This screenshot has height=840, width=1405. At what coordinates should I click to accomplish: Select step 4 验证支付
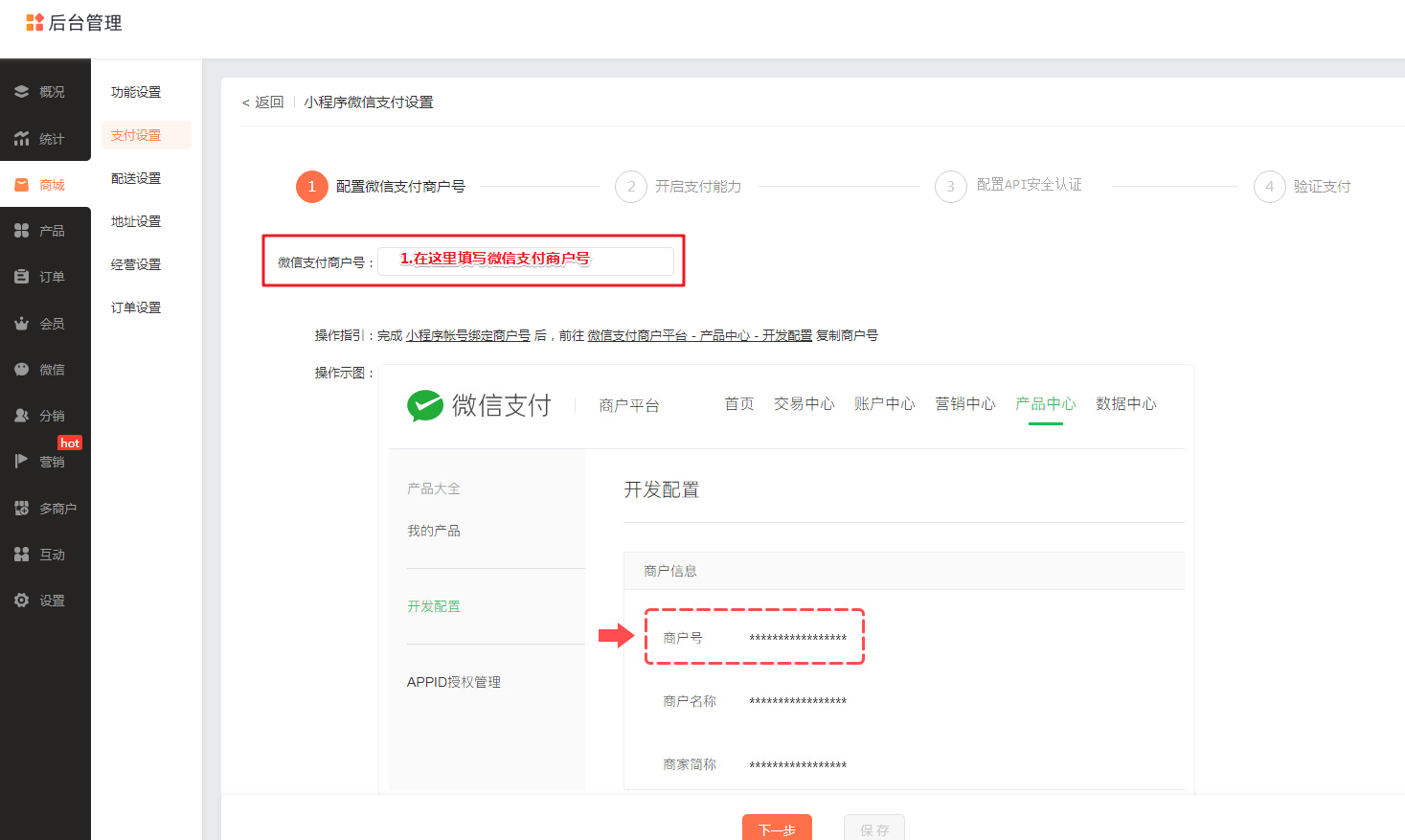[x=1303, y=187]
